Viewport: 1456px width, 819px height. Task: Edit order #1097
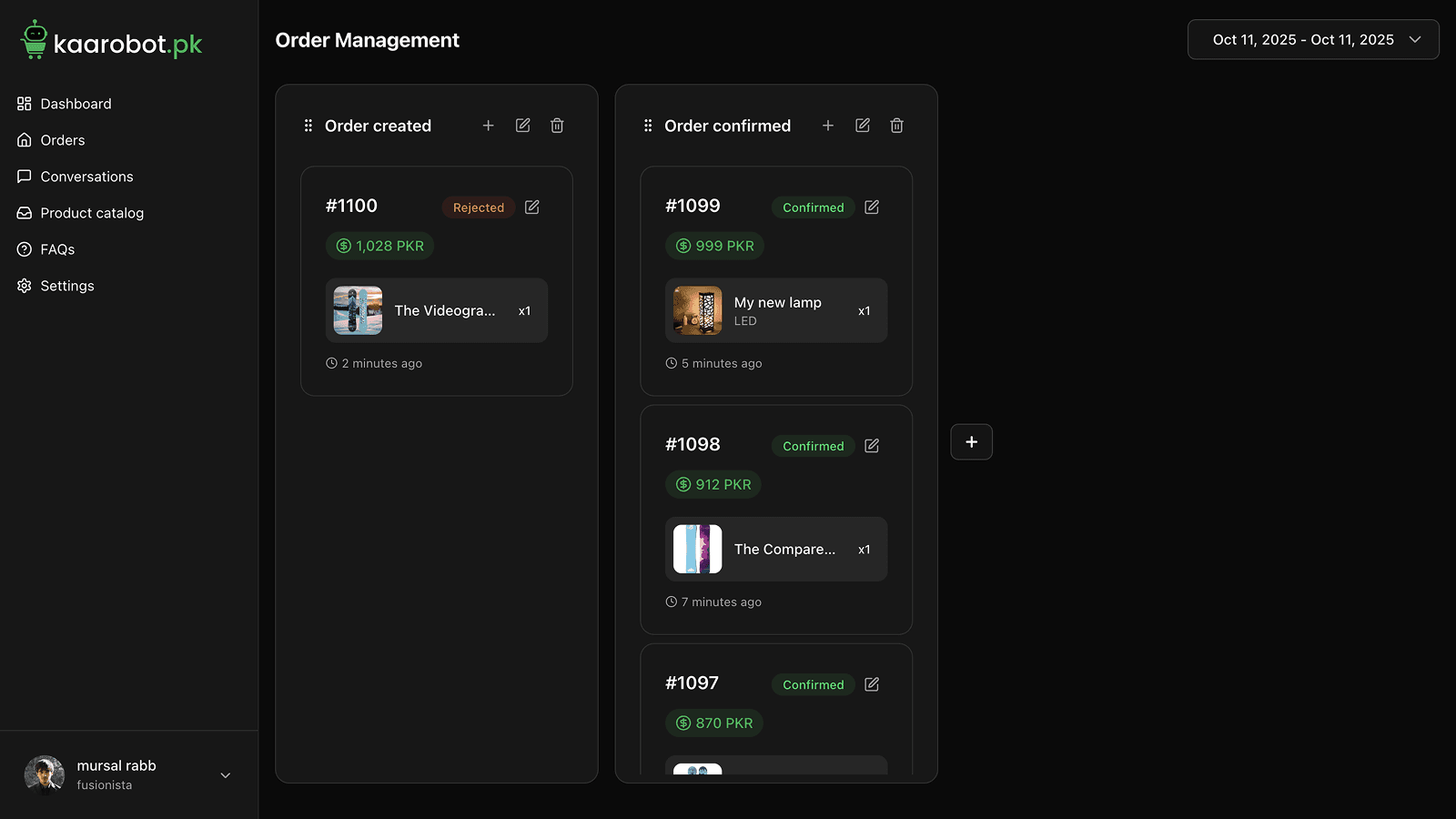click(x=872, y=684)
